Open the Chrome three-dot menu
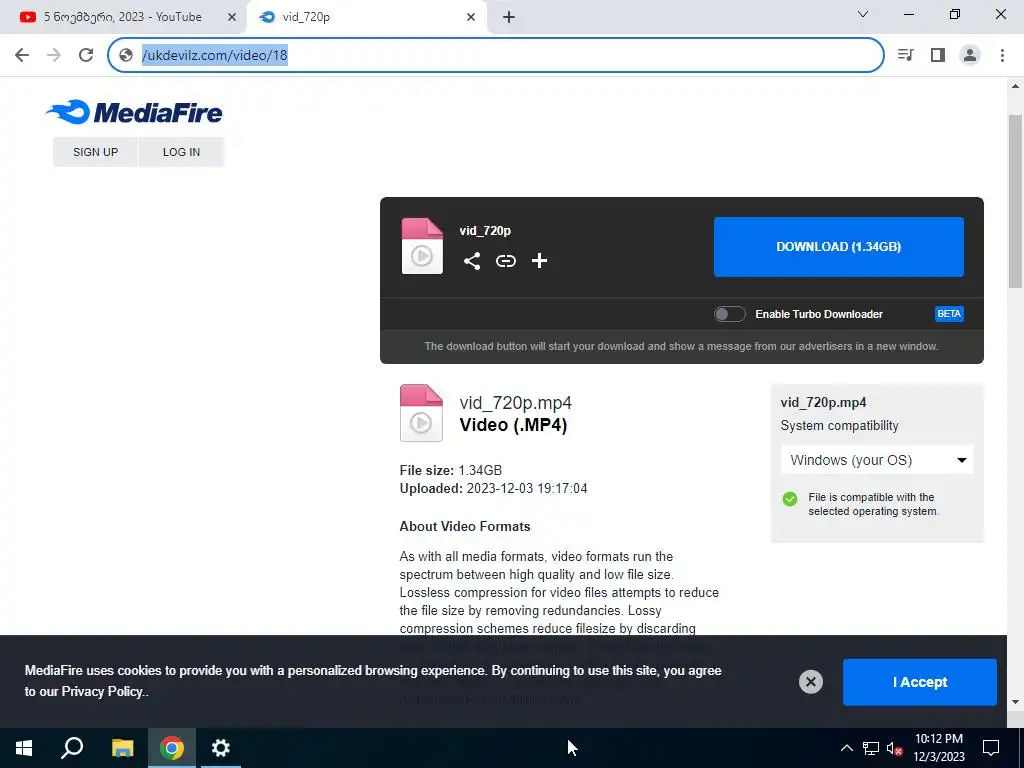Viewport: 1024px width, 768px height. pos(1002,55)
